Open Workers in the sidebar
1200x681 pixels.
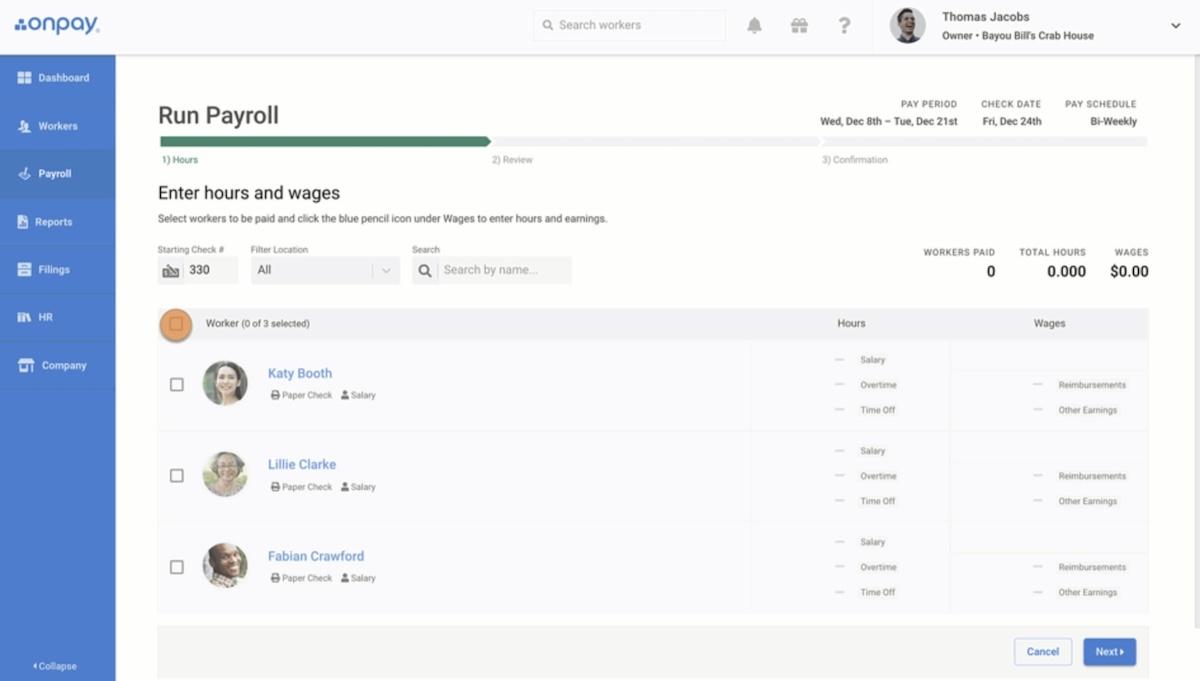pos(57,126)
